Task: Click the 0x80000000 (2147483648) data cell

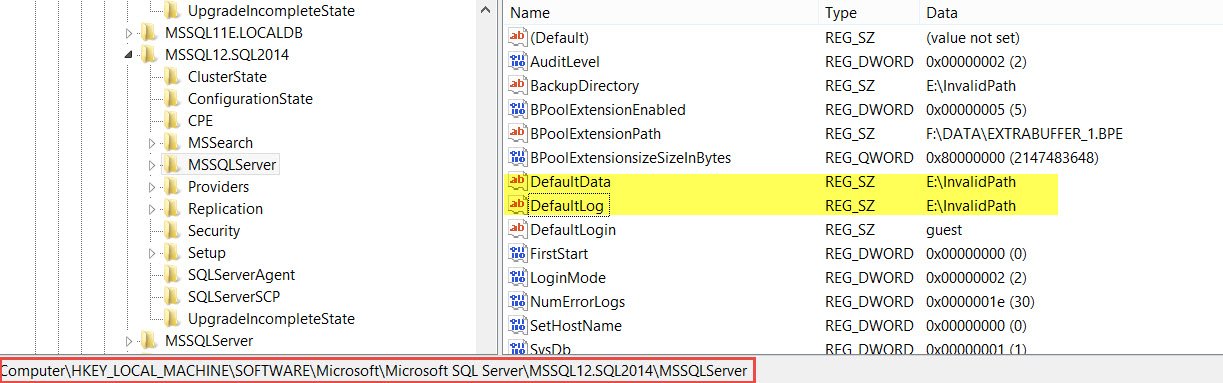Action: coord(1013,158)
